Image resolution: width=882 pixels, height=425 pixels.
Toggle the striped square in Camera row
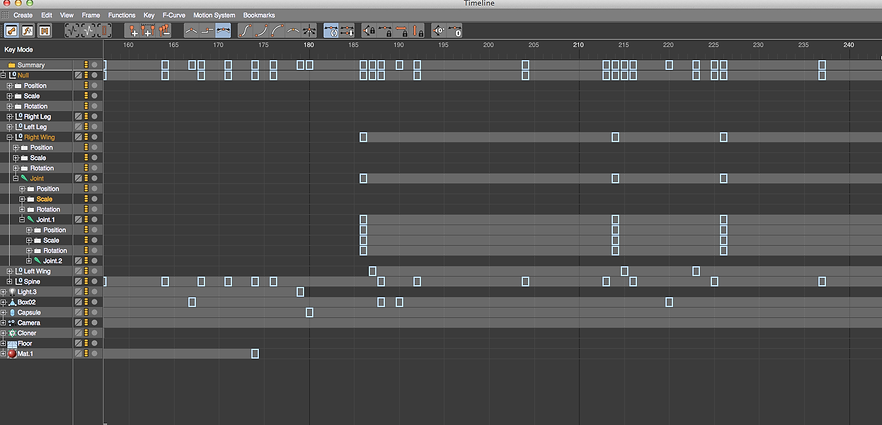[78, 323]
